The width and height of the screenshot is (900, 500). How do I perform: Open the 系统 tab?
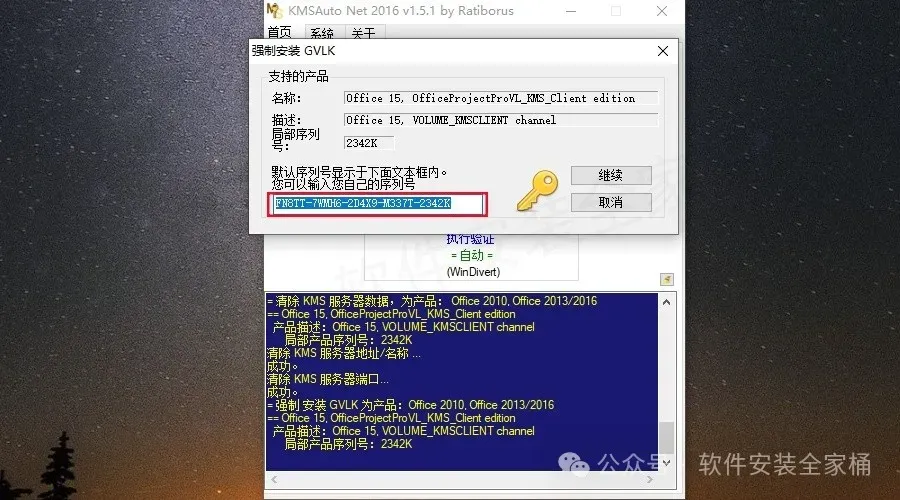pyautogui.click(x=322, y=33)
